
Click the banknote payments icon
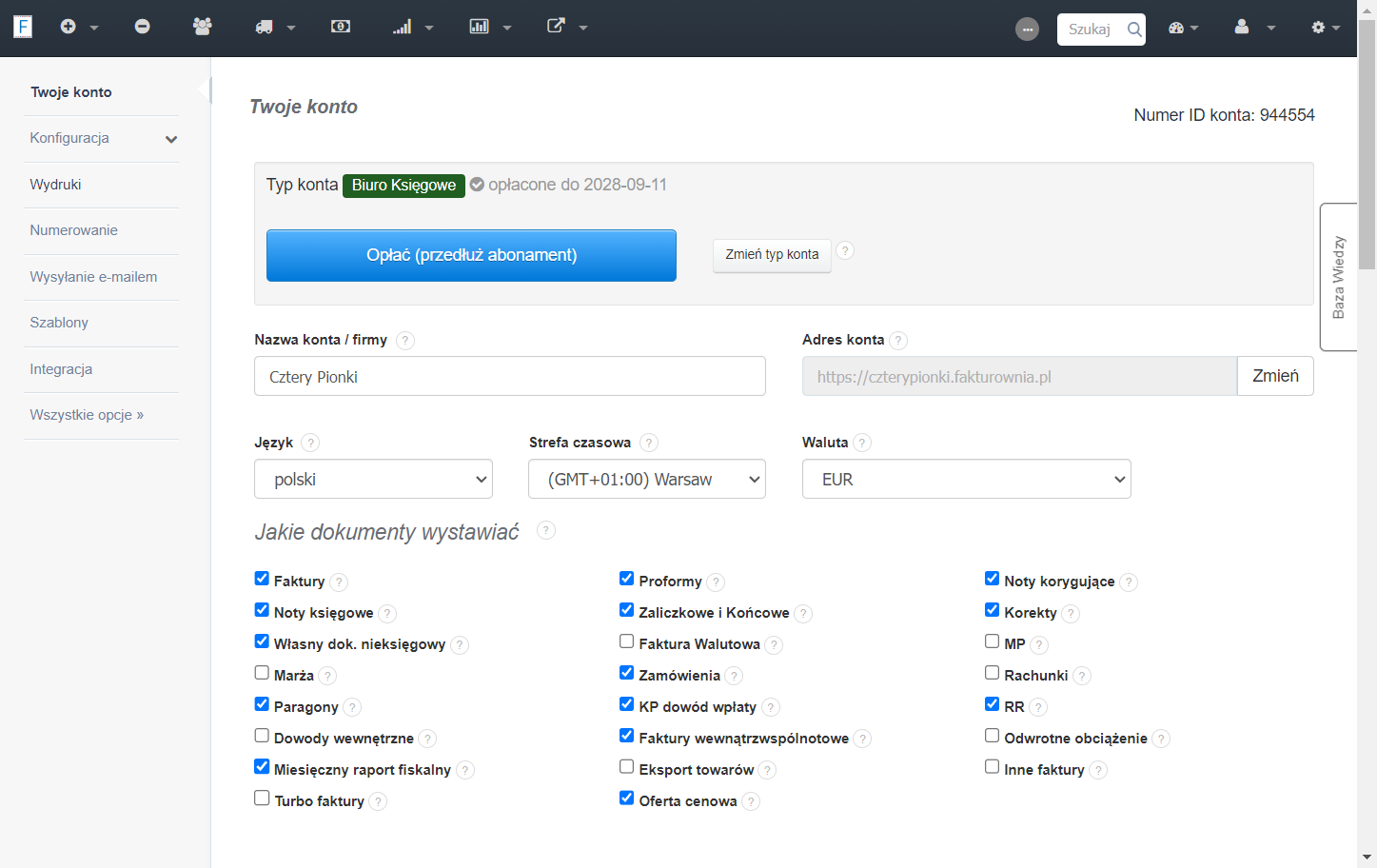point(341,27)
